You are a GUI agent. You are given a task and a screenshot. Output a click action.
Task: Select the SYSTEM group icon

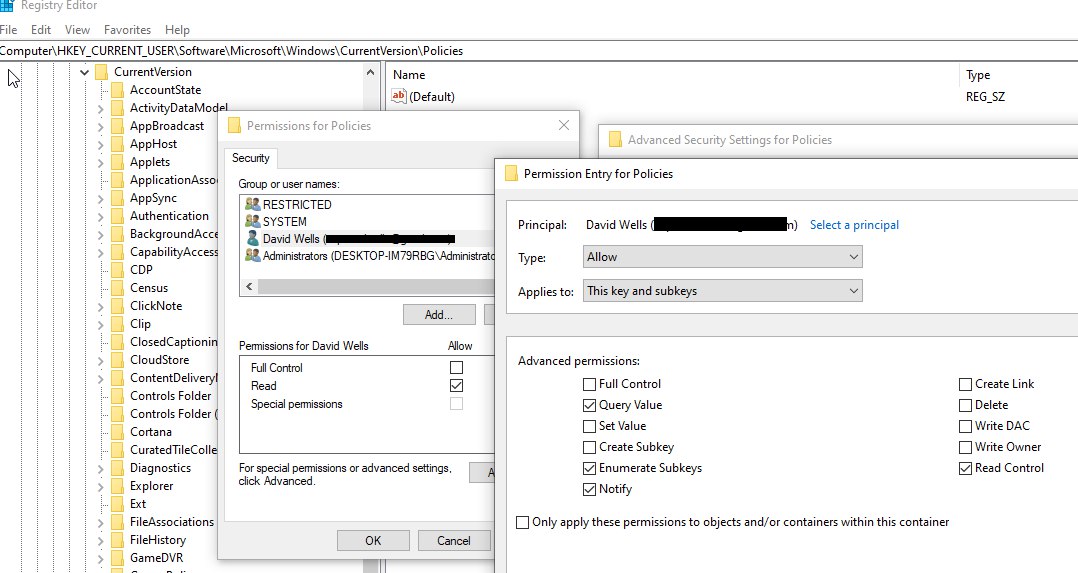252,221
